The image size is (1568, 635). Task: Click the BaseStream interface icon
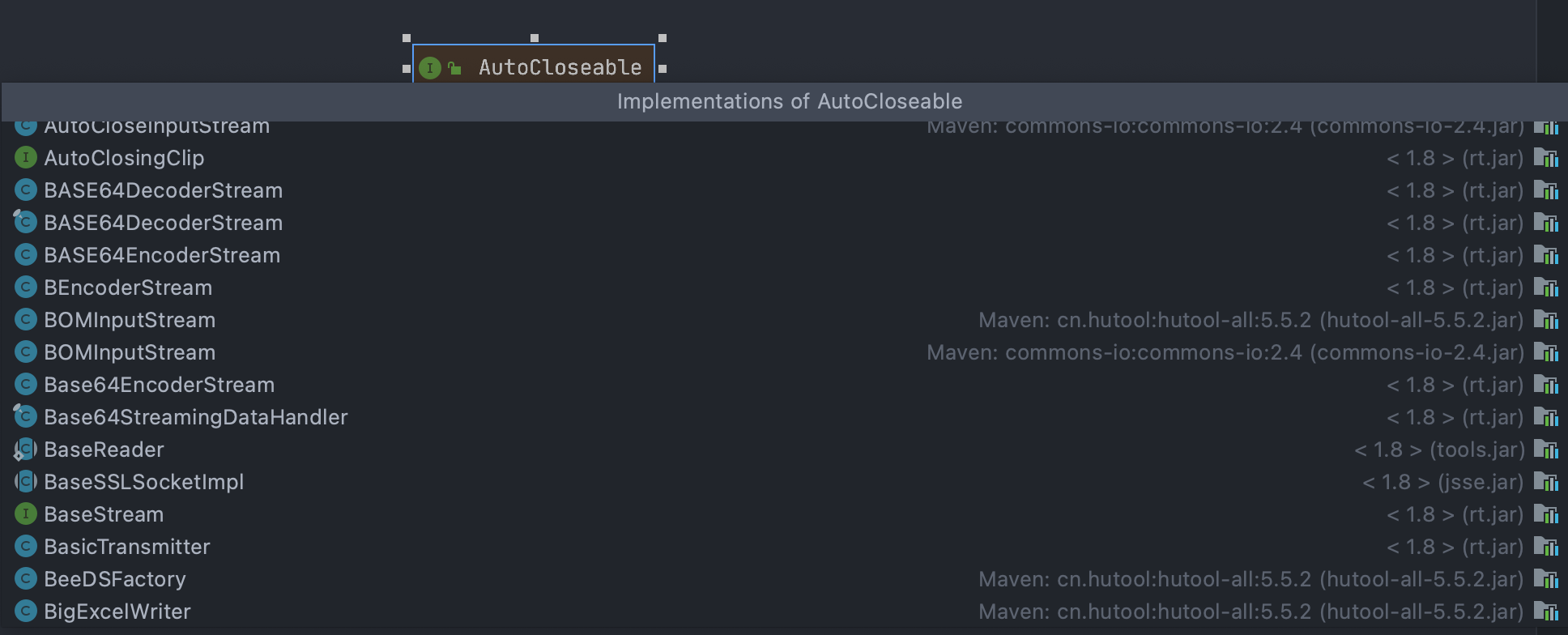point(26,514)
